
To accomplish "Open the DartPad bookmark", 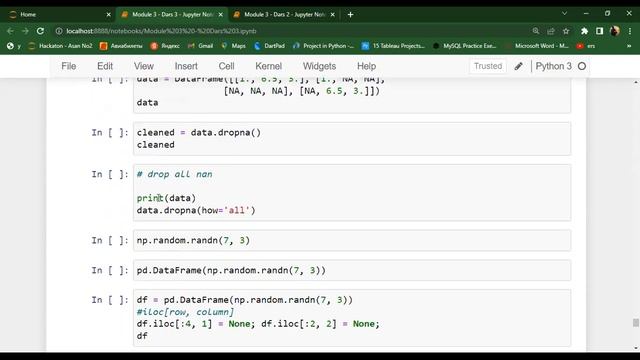I will point(269,46).
